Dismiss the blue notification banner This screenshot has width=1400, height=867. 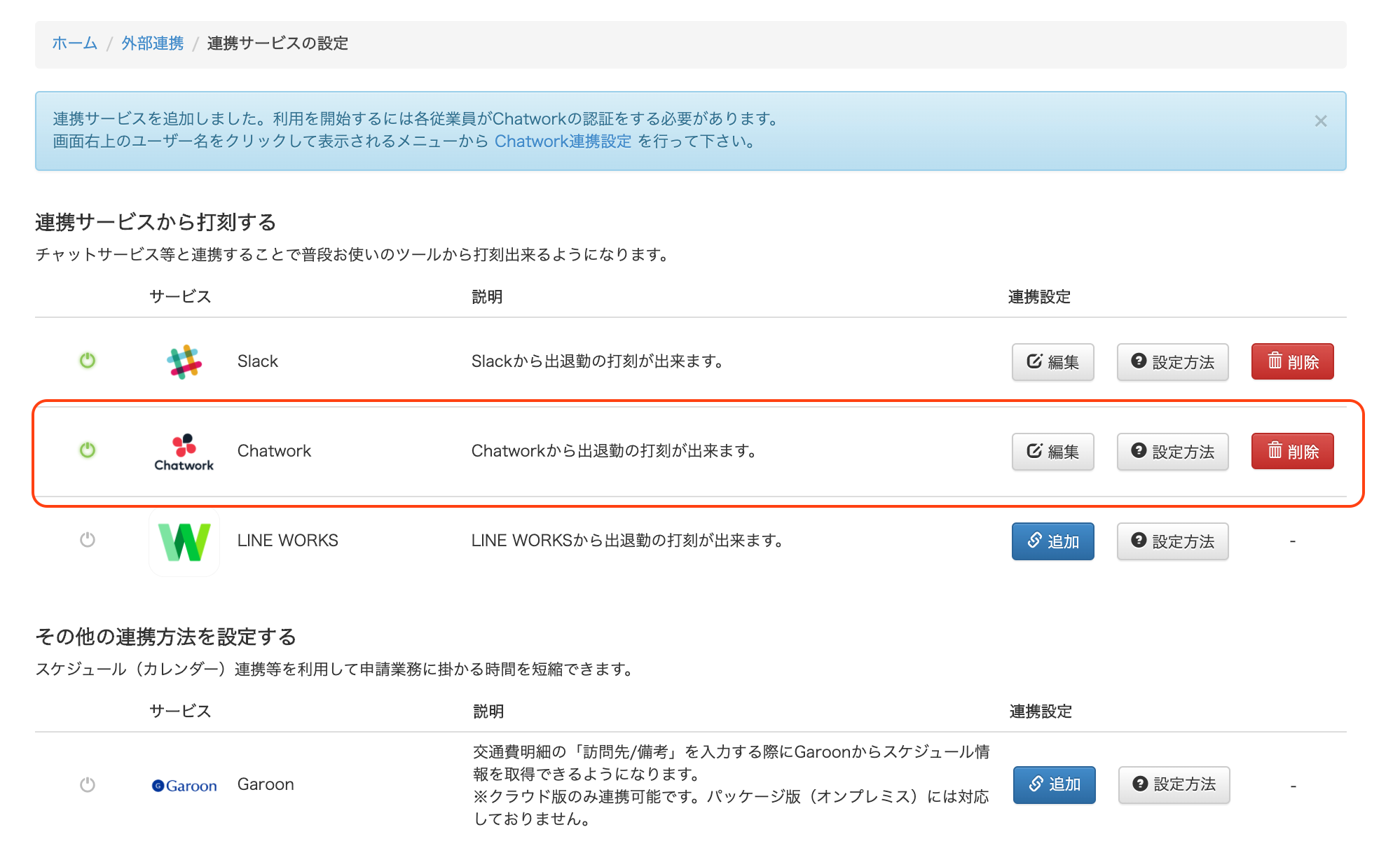click(1321, 121)
